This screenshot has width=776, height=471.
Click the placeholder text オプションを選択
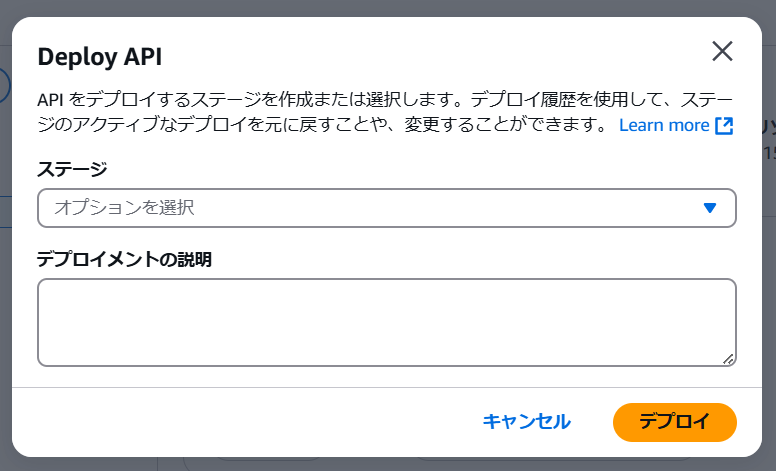(123, 208)
